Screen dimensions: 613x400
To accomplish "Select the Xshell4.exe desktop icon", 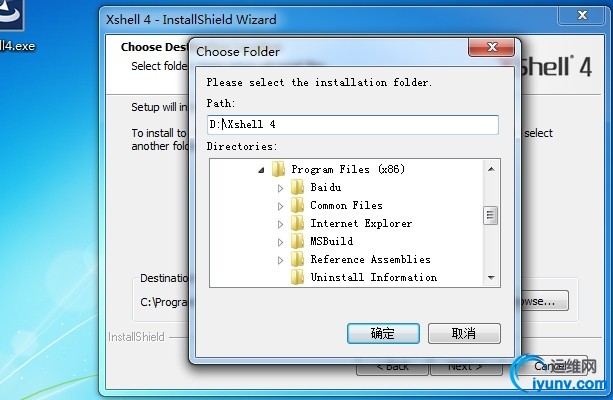I will tap(12, 25).
